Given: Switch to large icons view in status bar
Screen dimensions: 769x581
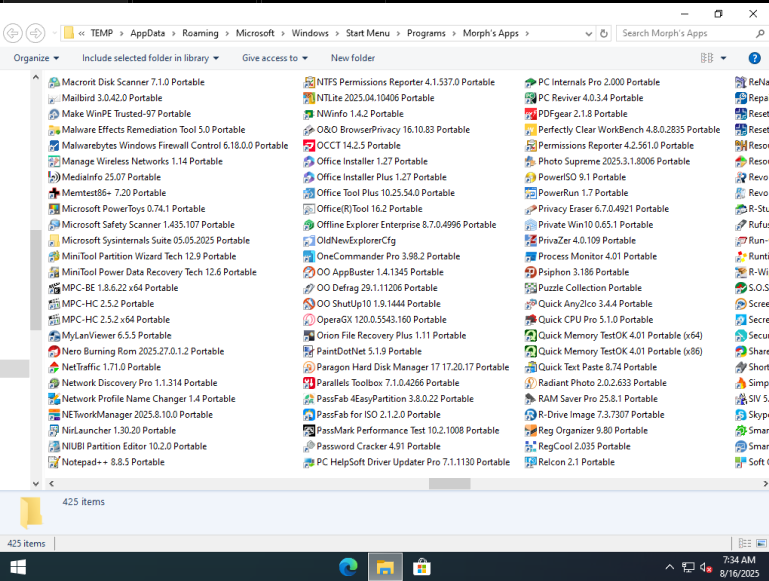Looking at the screenshot, I should [x=761, y=543].
